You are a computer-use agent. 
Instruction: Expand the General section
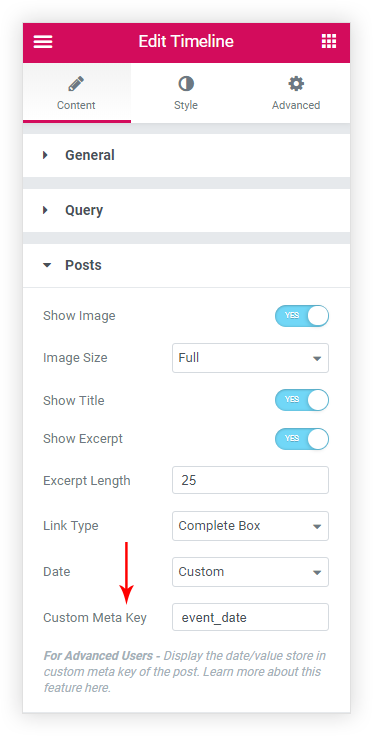pyautogui.click(x=186, y=155)
